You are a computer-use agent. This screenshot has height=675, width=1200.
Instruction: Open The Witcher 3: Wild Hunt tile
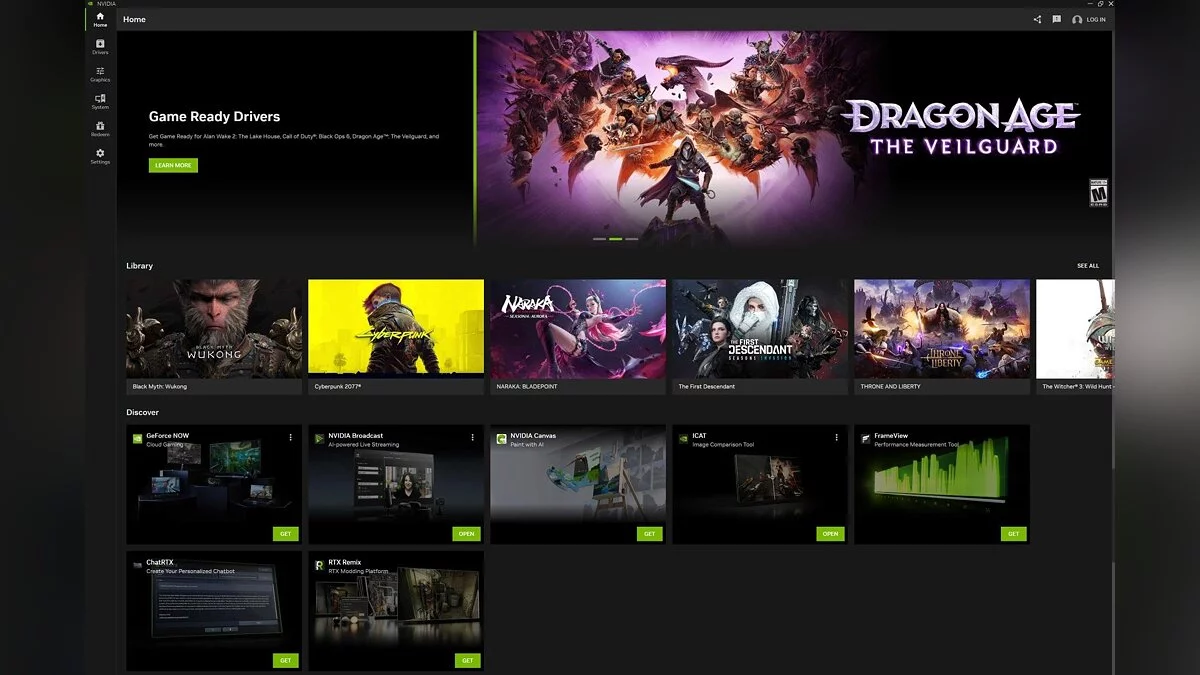(1074, 337)
